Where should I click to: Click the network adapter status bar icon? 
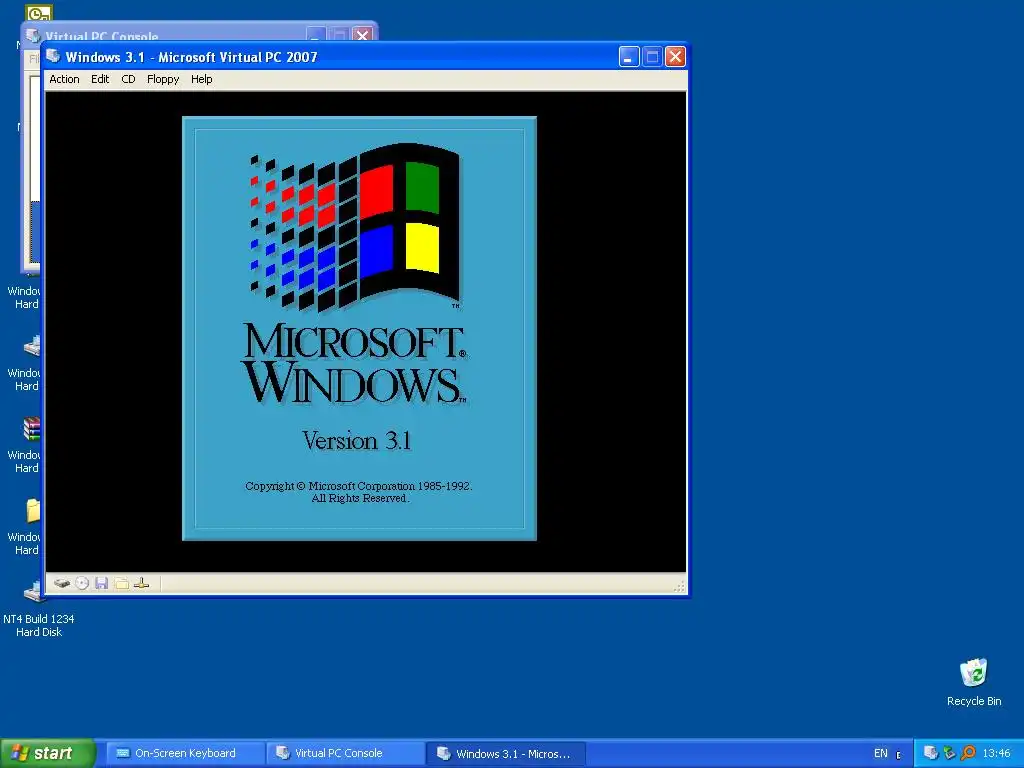pos(141,583)
